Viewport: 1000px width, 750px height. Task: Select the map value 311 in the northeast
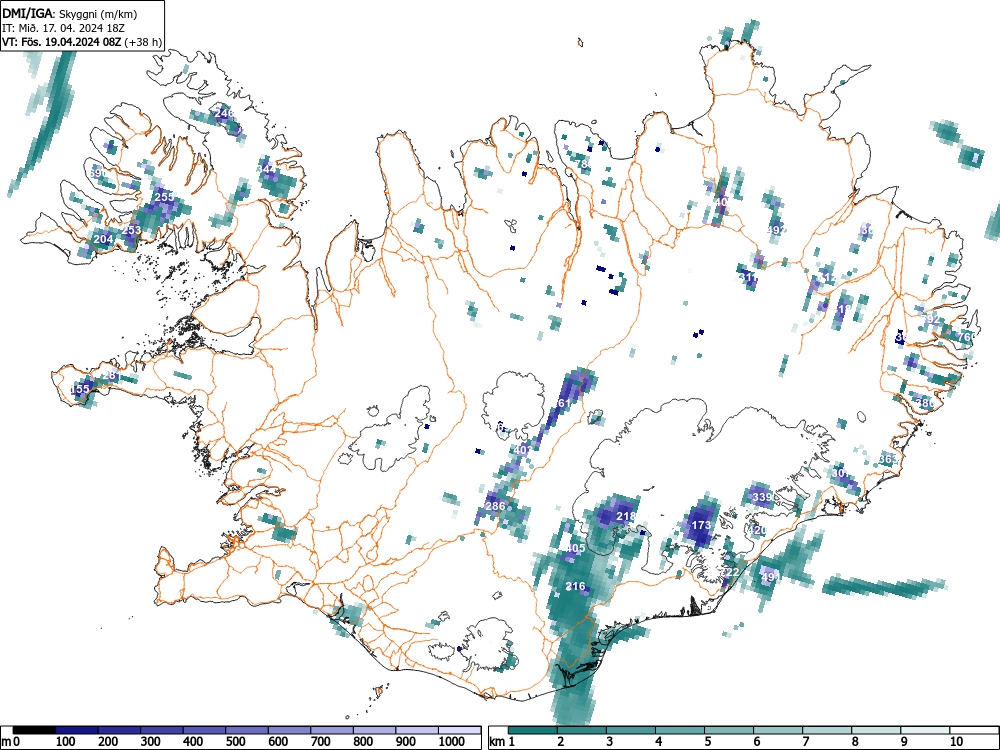749,277
